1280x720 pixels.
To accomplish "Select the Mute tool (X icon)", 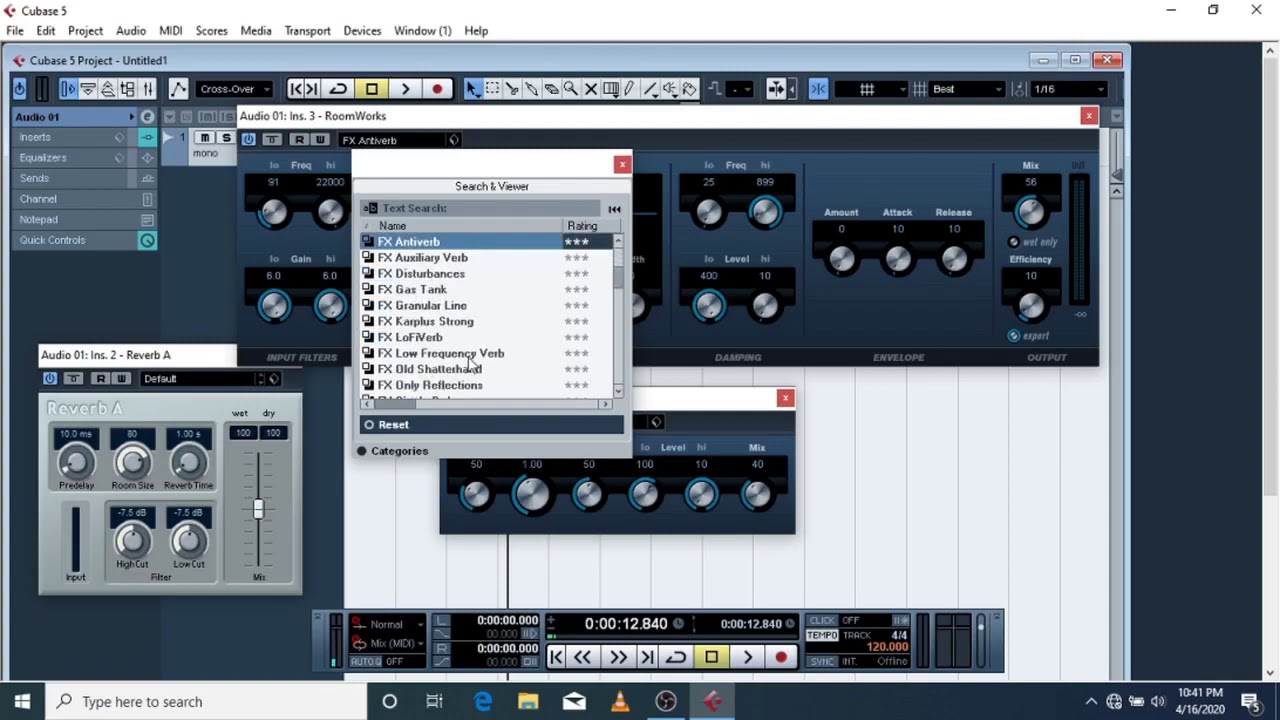I will 591,89.
